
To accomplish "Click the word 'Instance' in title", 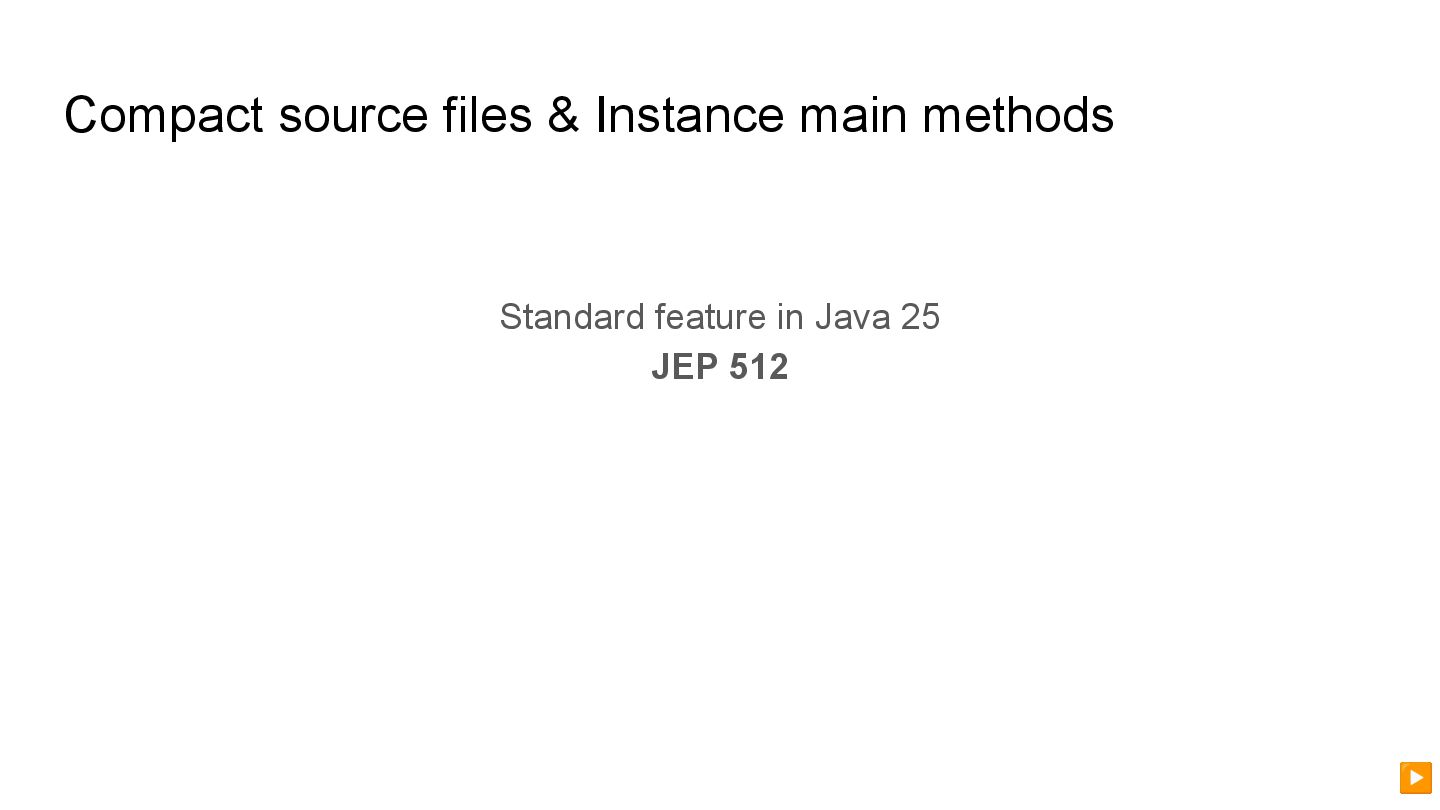I will point(689,115).
